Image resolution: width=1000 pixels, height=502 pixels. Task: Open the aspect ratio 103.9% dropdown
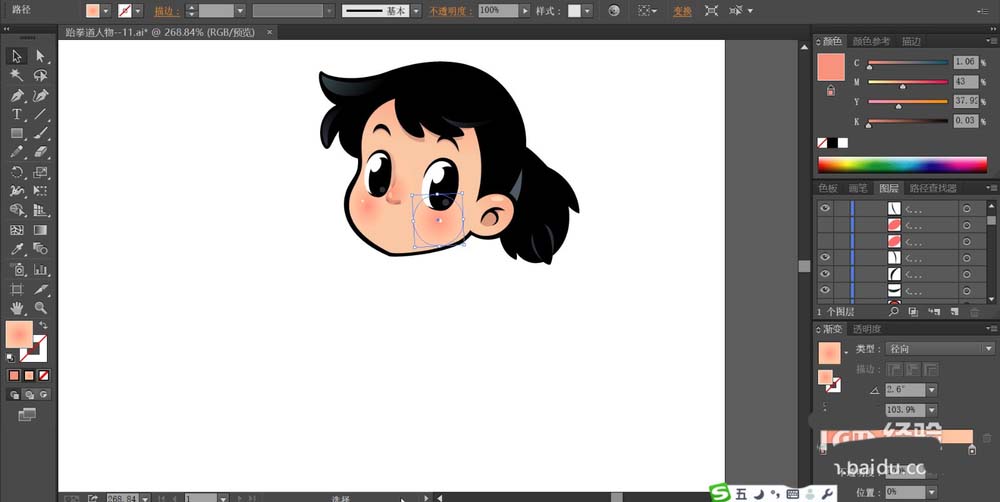click(x=932, y=410)
